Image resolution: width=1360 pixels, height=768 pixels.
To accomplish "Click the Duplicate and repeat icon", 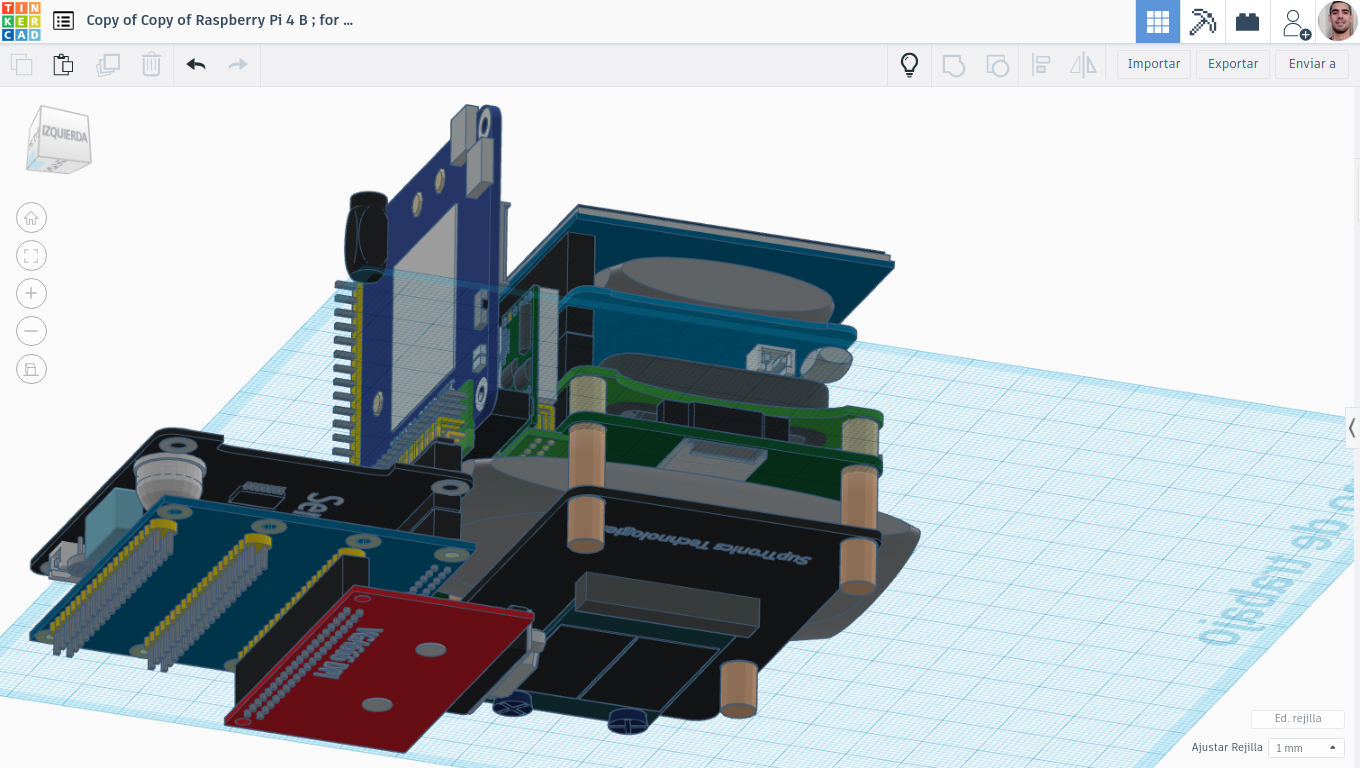I will (x=108, y=65).
